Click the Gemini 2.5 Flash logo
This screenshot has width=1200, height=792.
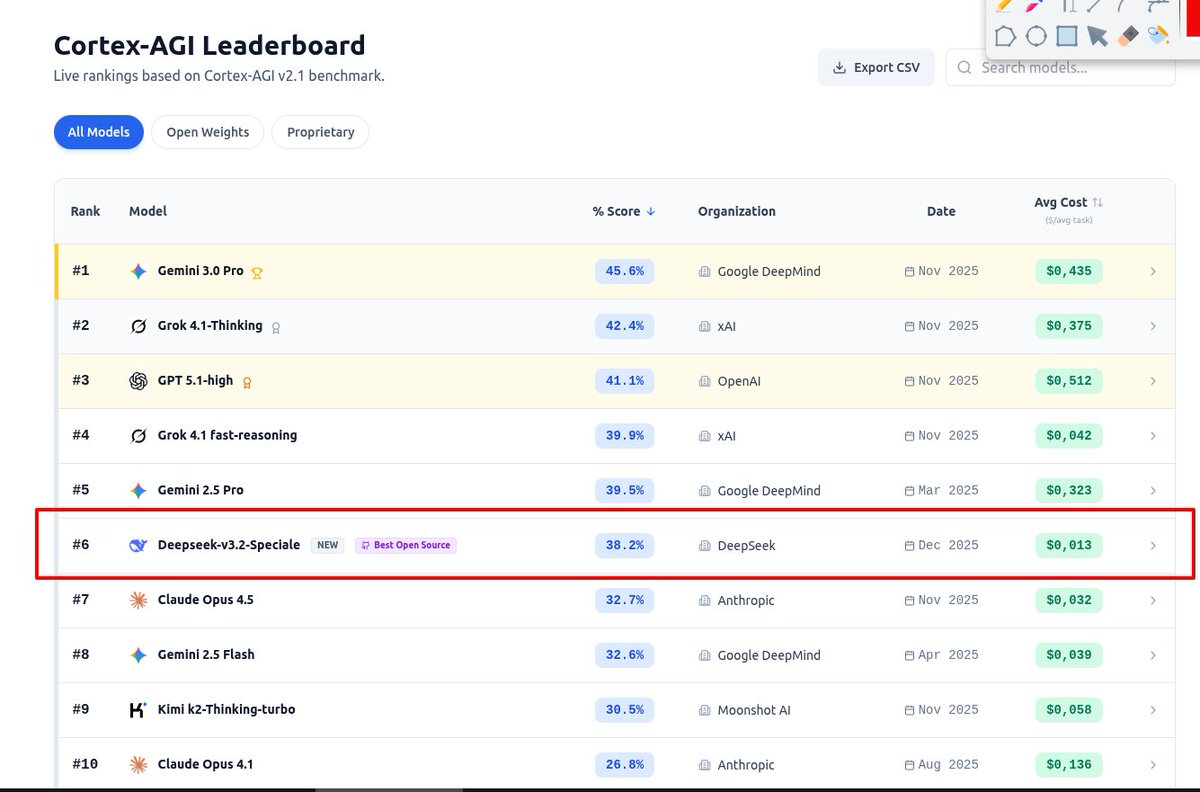[139, 655]
